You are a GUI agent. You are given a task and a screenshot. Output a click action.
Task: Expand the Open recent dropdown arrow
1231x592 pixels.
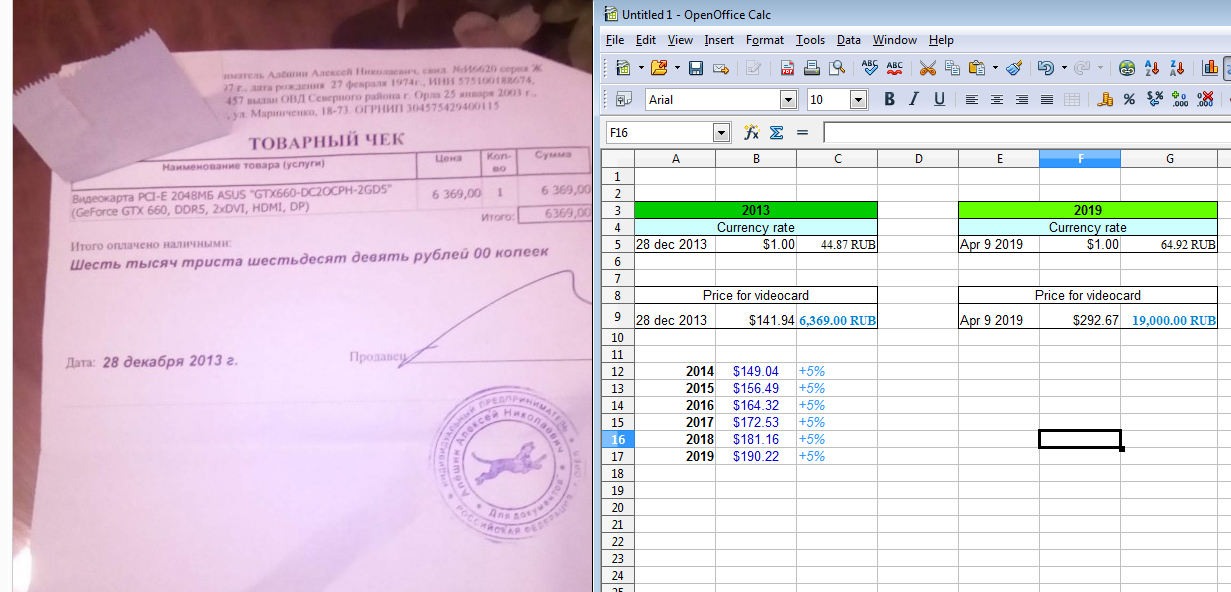tap(677, 69)
